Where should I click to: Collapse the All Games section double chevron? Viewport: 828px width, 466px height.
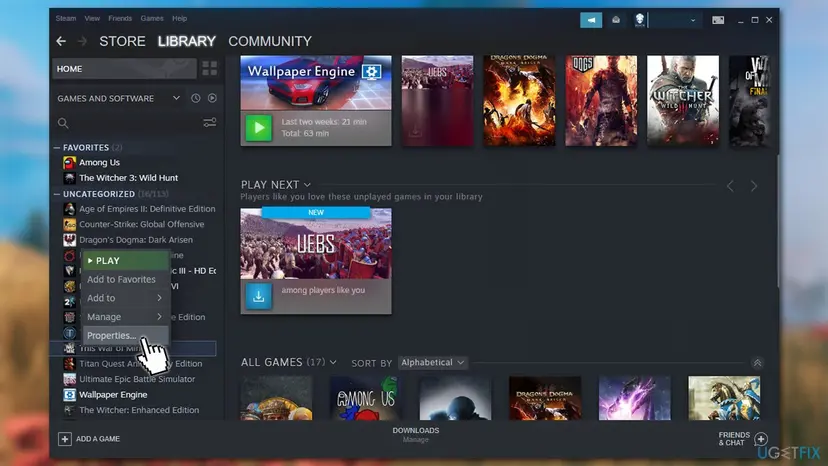[757, 362]
